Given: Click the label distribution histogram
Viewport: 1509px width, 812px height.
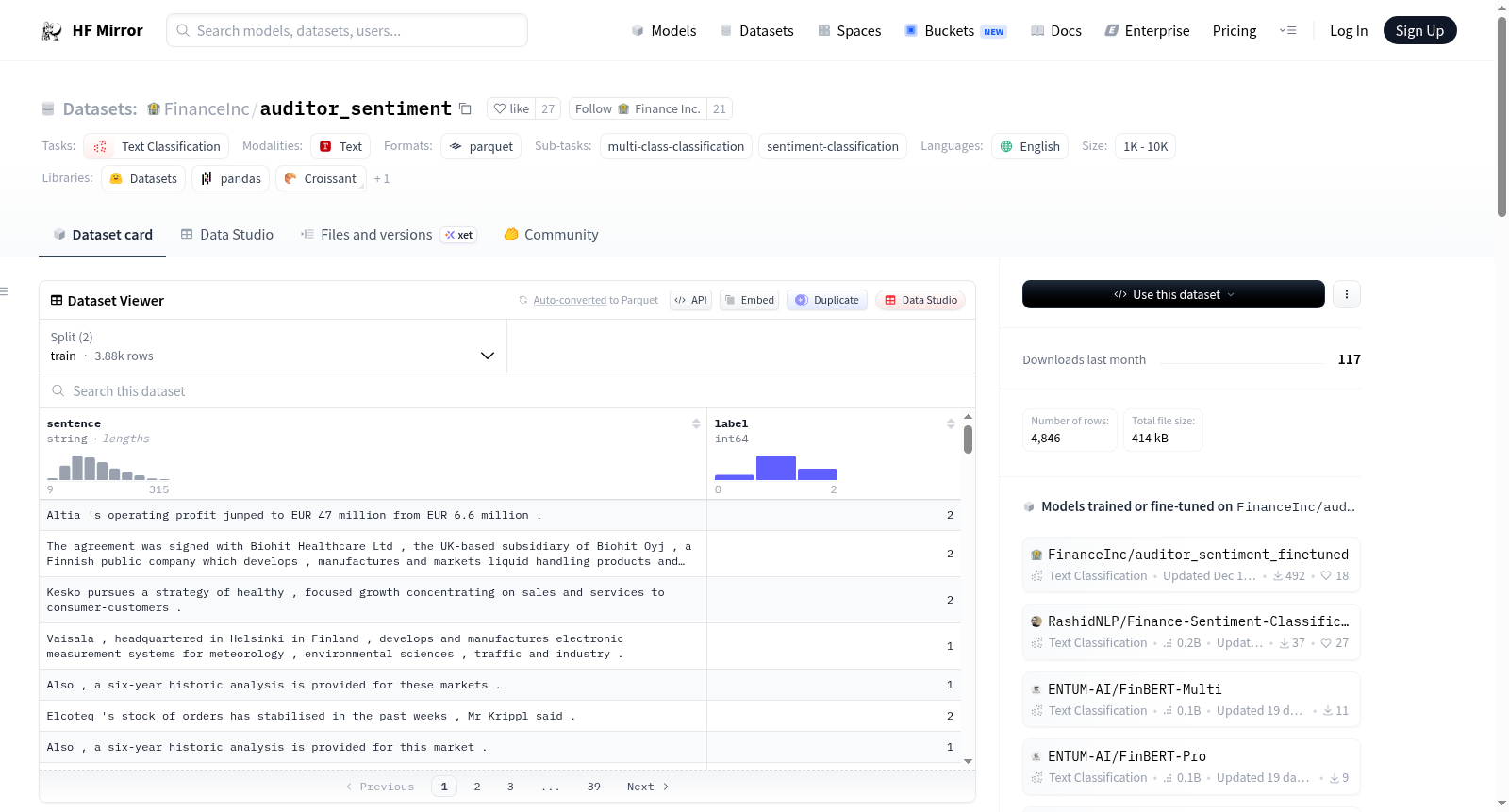Looking at the screenshot, I should [776, 468].
